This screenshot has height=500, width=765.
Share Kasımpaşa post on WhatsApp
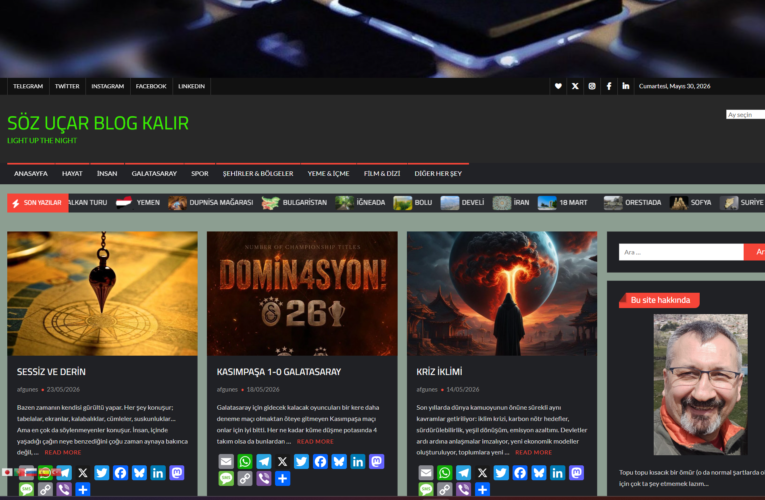pyautogui.click(x=245, y=461)
